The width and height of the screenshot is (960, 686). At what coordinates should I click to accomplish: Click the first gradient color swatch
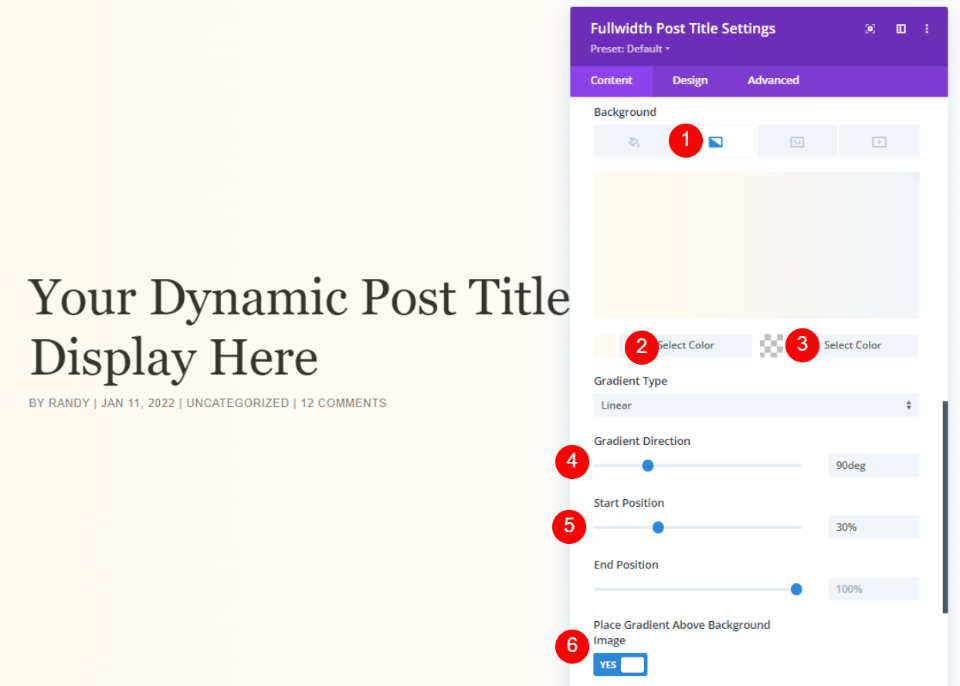click(x=605, y=345)
